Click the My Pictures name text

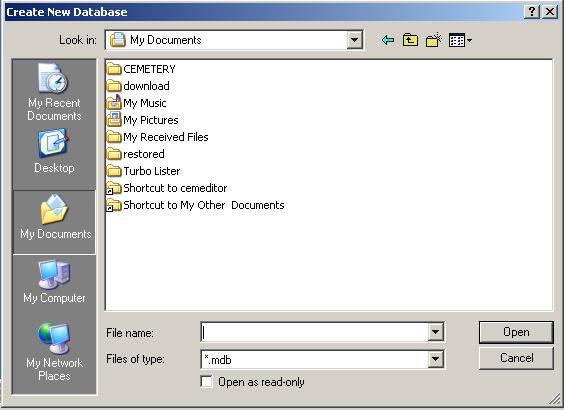(151, 120)
